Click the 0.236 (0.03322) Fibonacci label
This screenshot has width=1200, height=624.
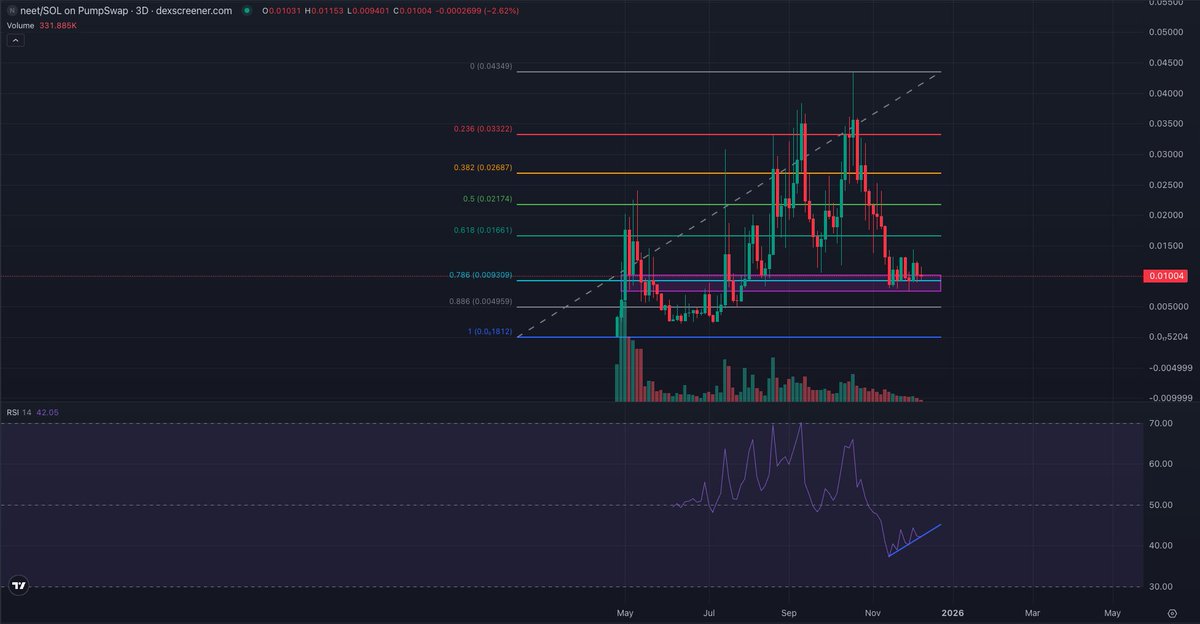[481, 129]
